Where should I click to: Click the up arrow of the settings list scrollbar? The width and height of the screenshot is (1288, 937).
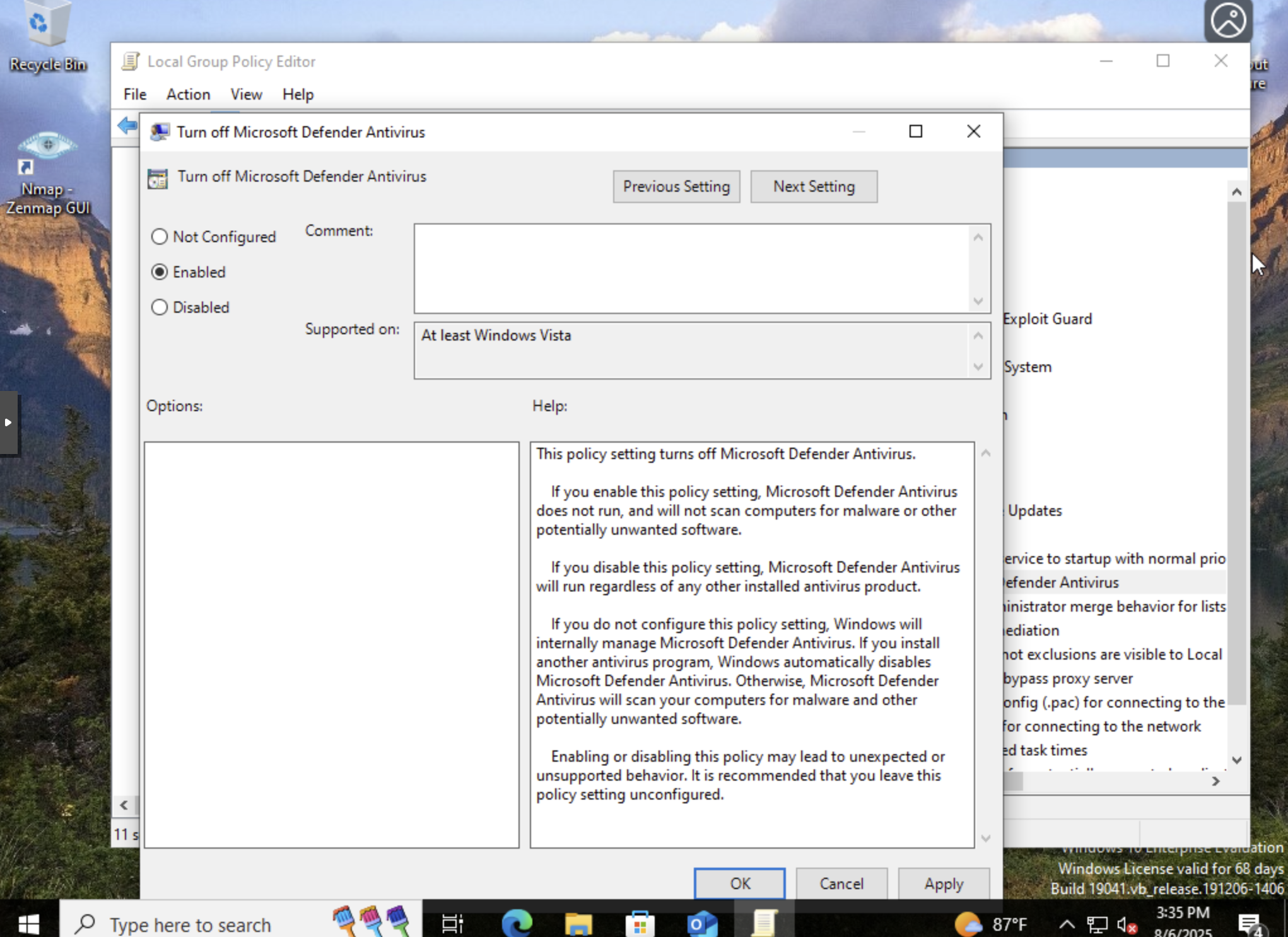tap(1236, 192)
